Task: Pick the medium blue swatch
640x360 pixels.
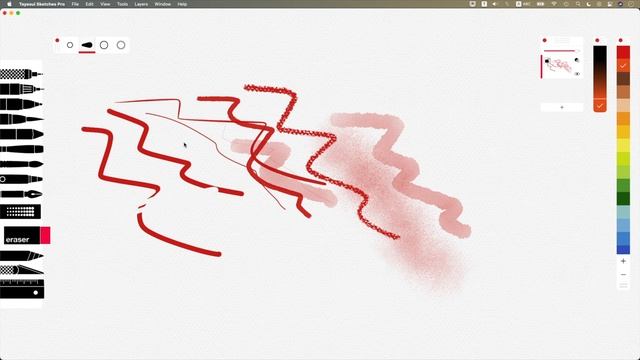Action: tap(623, 238)
